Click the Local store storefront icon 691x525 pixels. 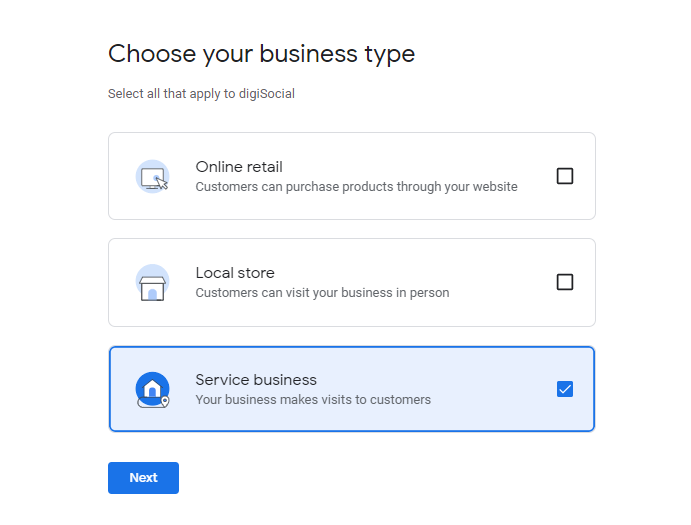[x=152, y=283]
